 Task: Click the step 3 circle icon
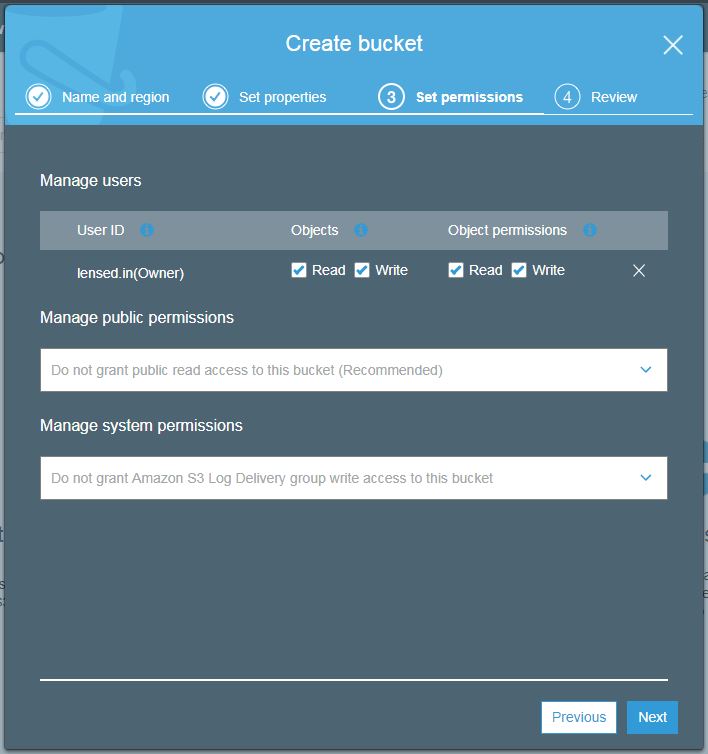click(391, 97)
